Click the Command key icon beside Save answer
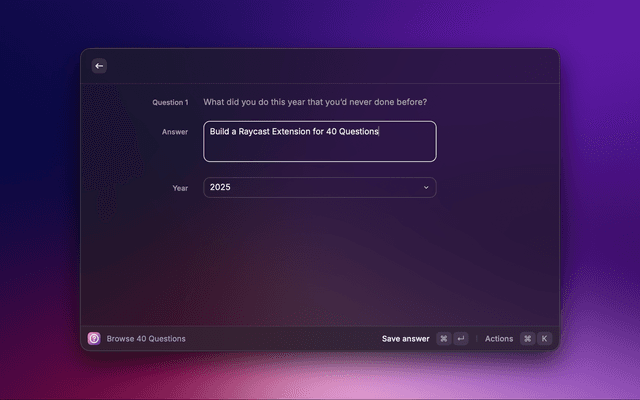 pos(443,339)
